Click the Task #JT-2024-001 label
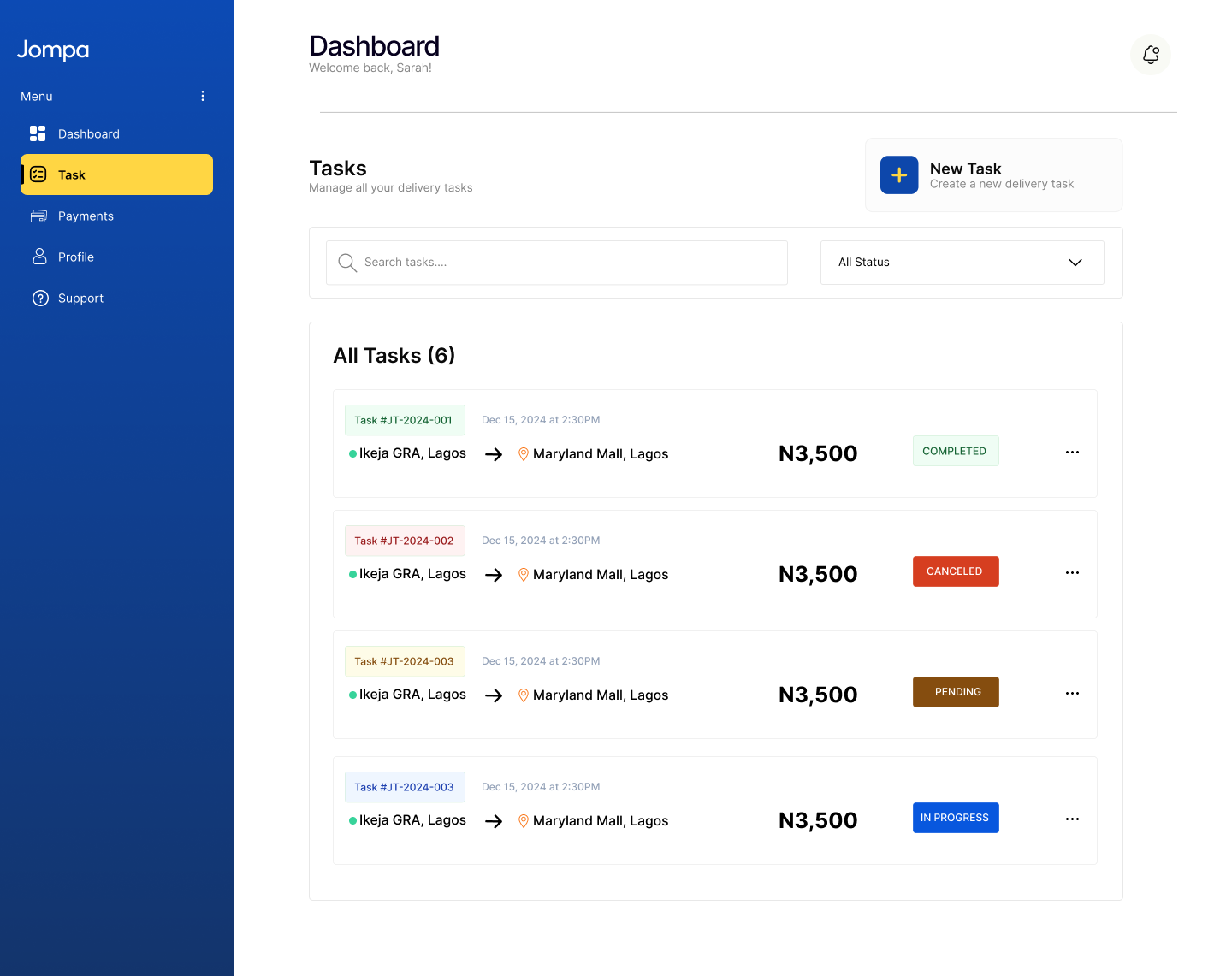This screenshot has height=976, width=1232. coord(404,420)
